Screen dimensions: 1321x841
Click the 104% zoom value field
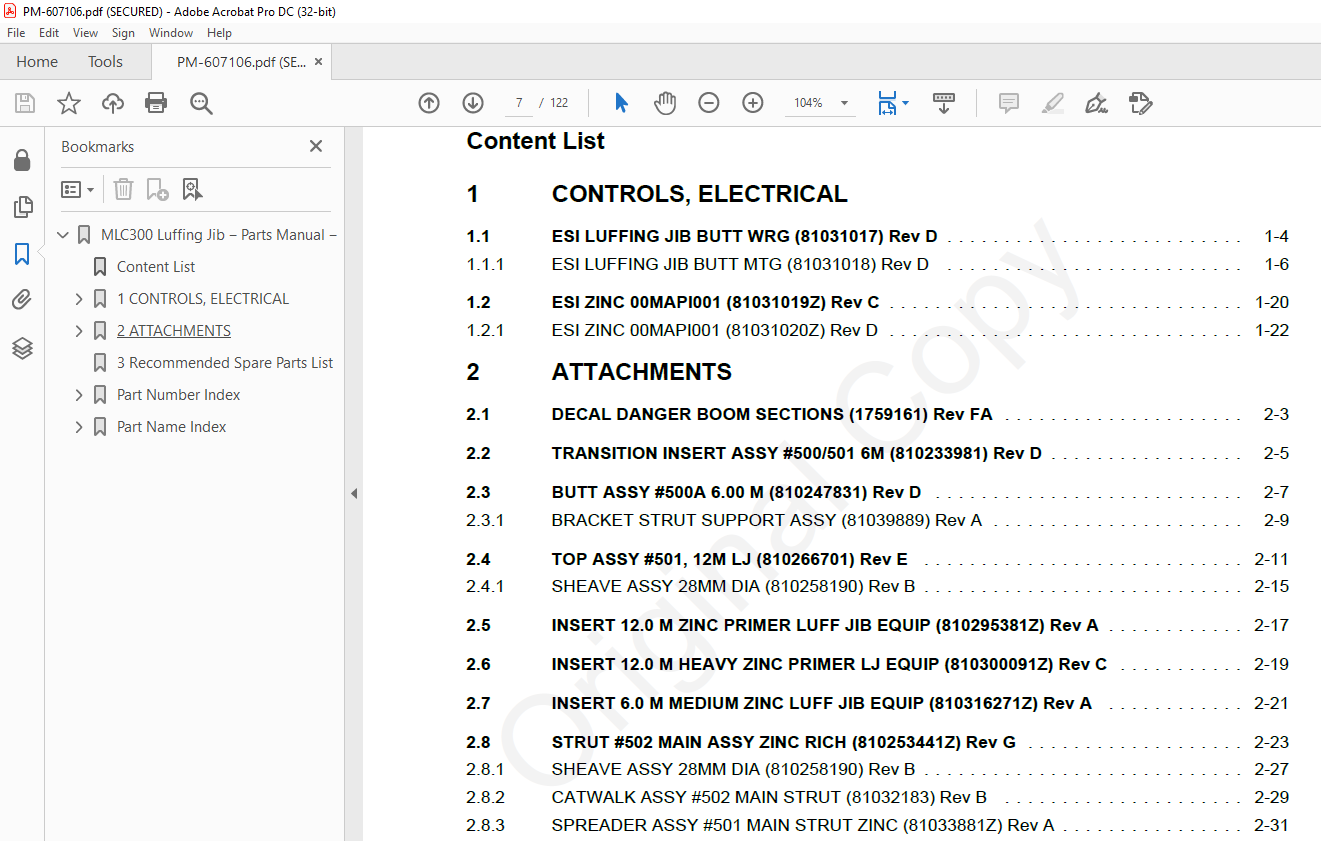(808, 103)
